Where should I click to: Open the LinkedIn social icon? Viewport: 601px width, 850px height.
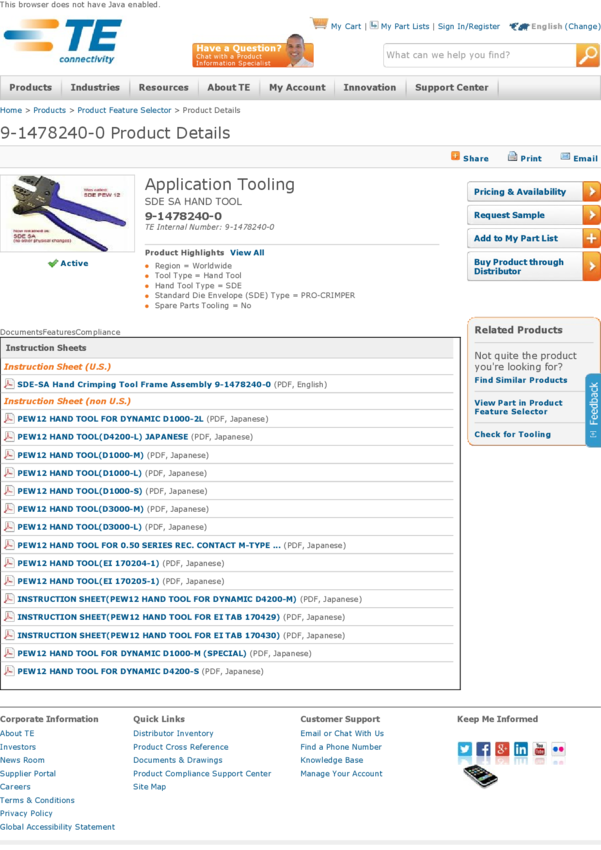[x=521, y=749]
